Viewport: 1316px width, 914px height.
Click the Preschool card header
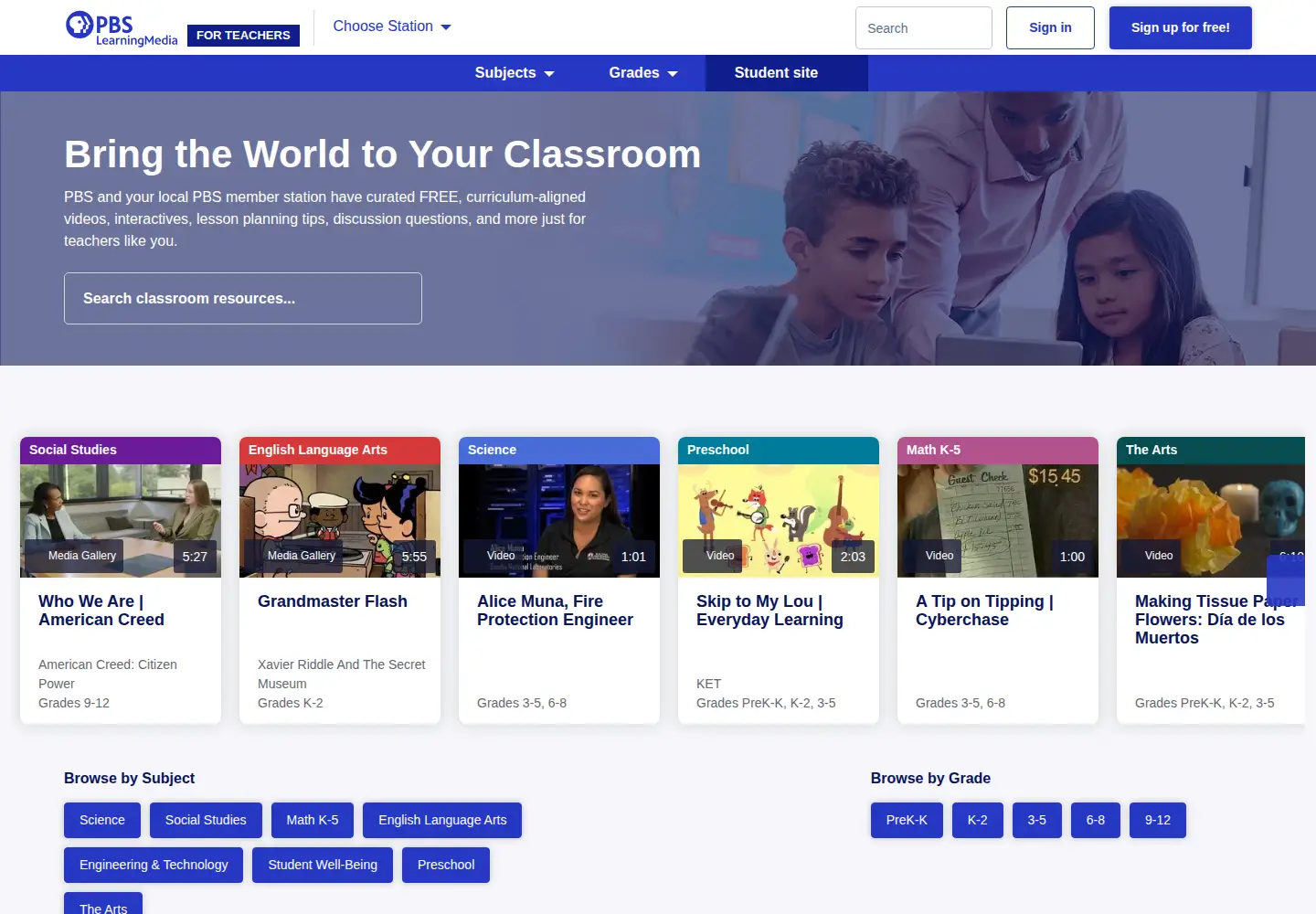(x=779, y=451)
